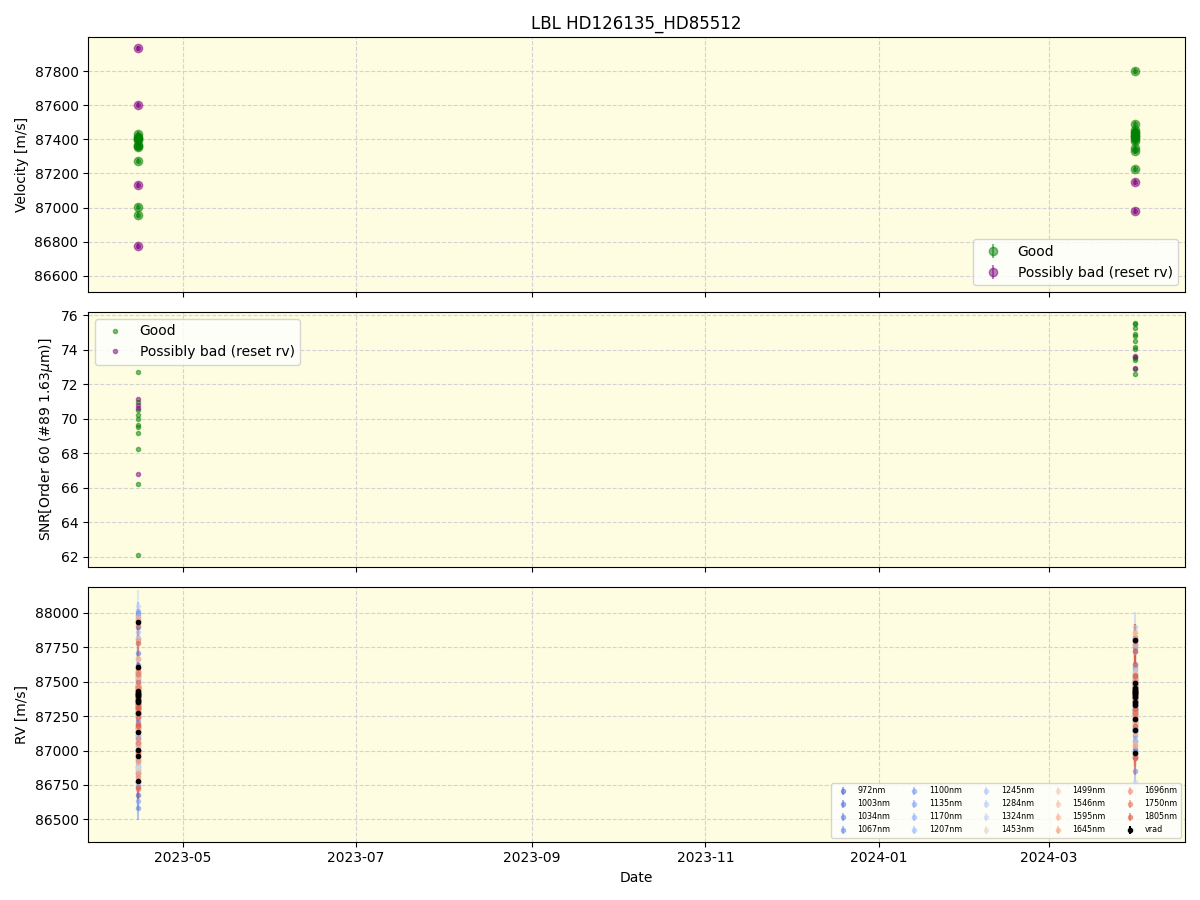Click the 1499nm legend marker
Screen dimensions: 1200x900
click(x=1058, y=790)
